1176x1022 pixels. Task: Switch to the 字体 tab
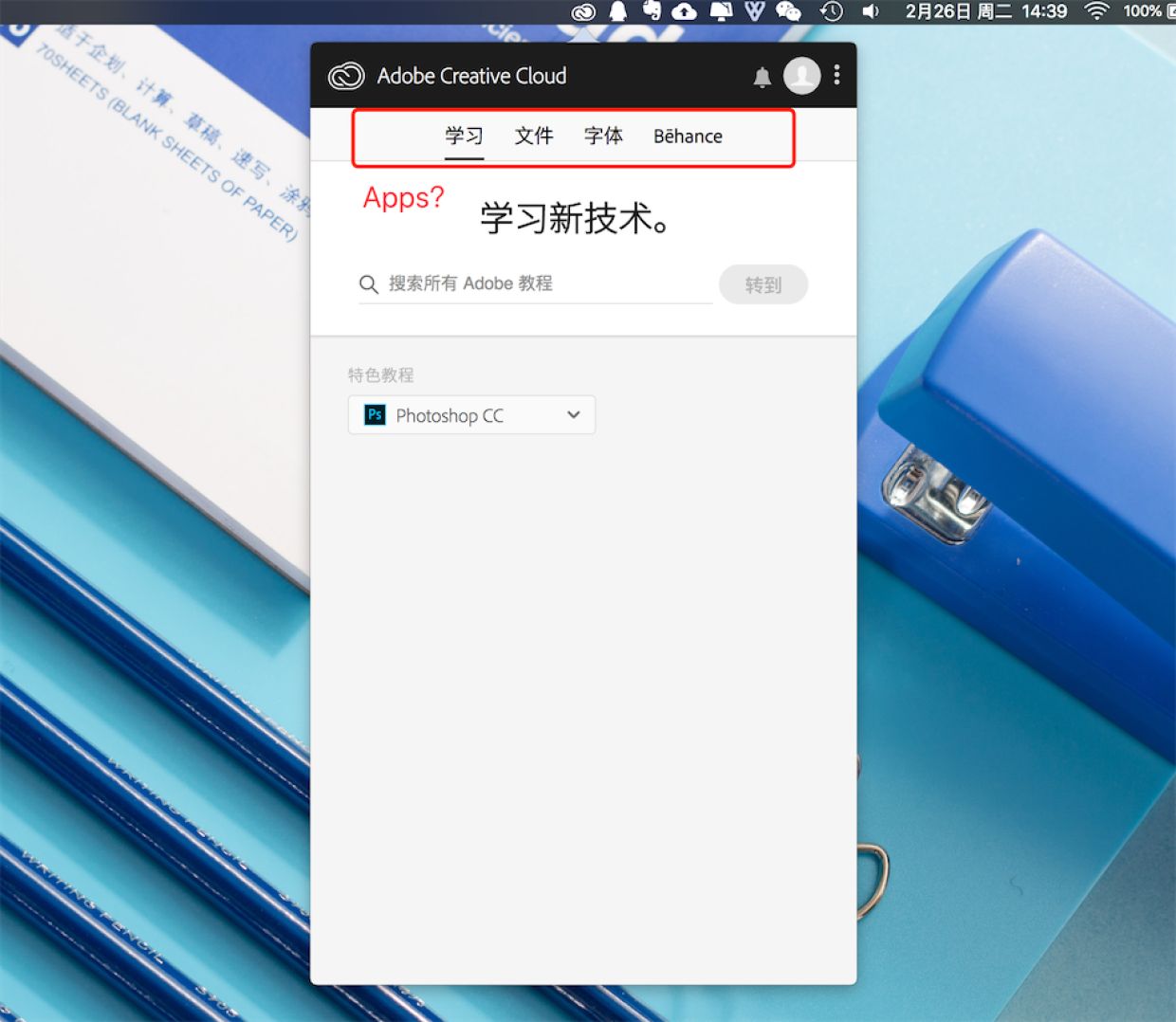click(x=603, y=137)
